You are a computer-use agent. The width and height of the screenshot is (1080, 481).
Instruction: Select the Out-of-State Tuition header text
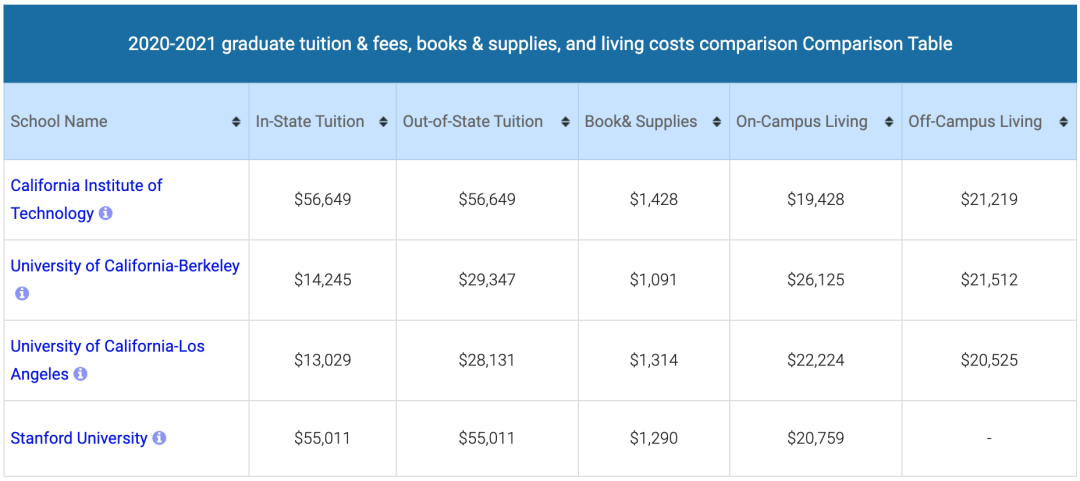pyautogui.click(x=472, y=122)
